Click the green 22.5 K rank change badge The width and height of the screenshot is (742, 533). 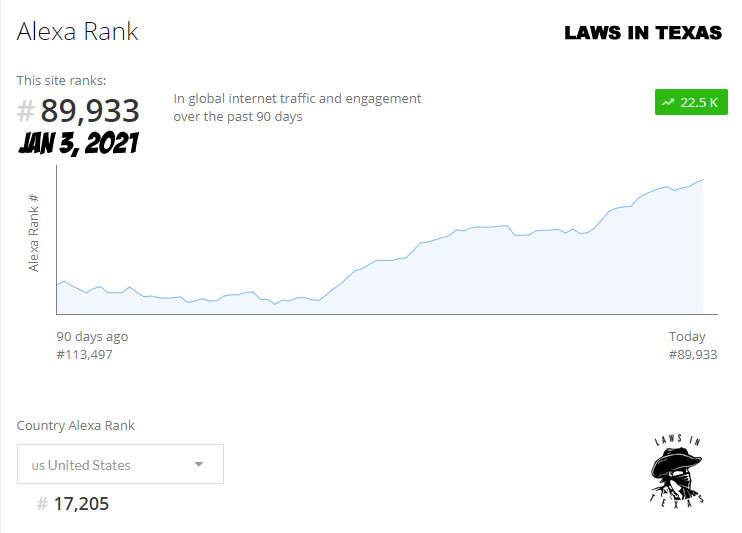pyautogui.click(x=691, y=102)
